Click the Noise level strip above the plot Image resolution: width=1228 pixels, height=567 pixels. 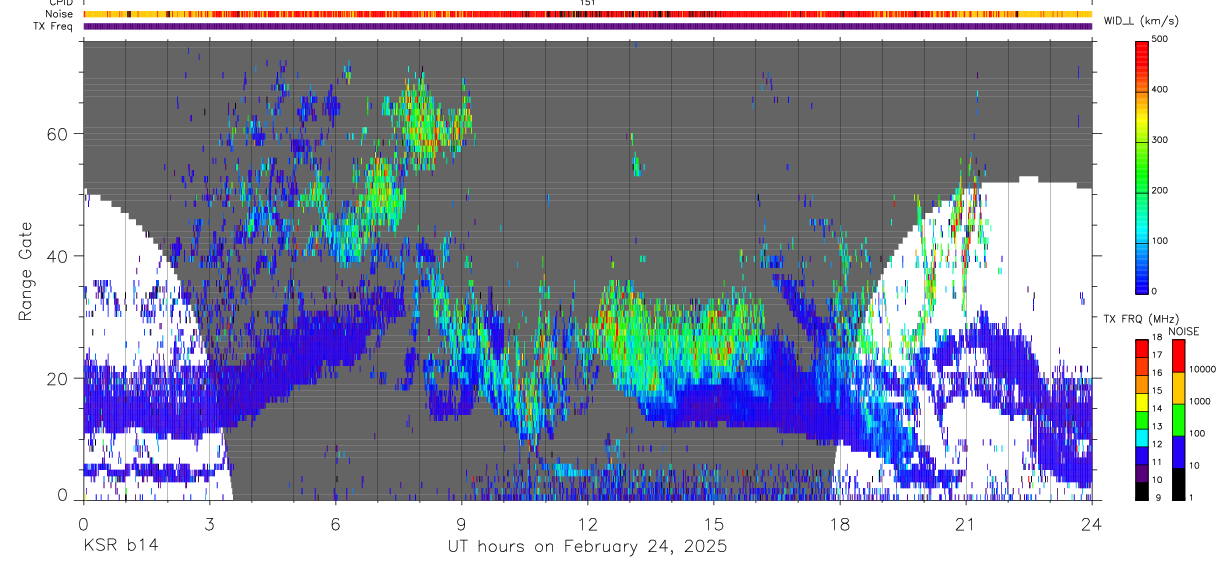(x=587, y=14)
